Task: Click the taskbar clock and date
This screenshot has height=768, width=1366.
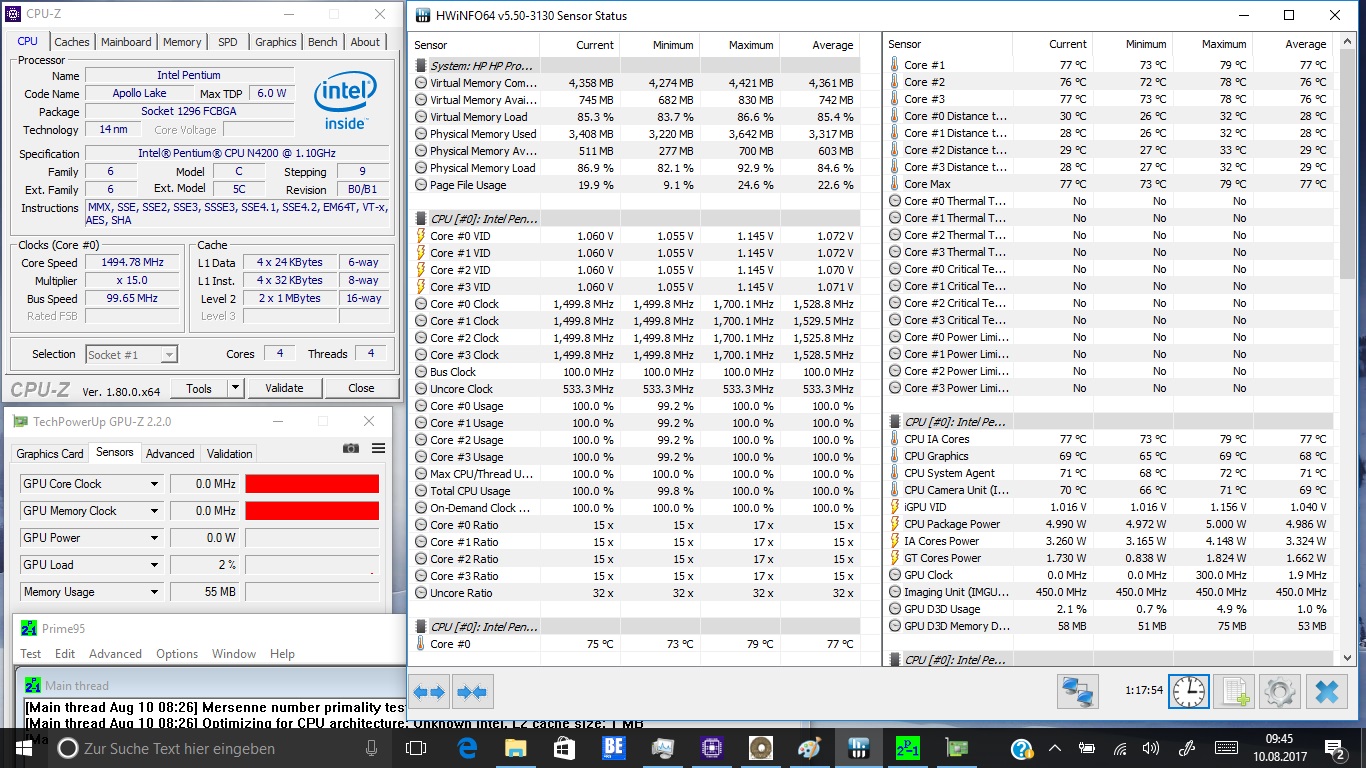Action: (1279, 748)
